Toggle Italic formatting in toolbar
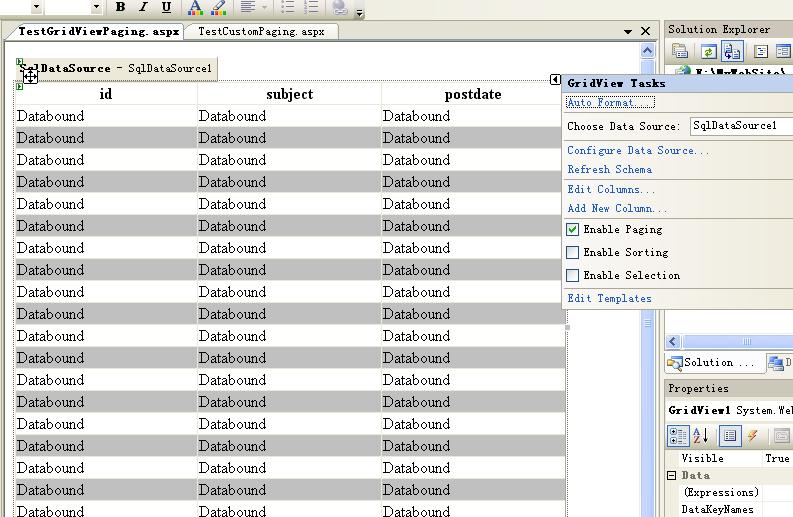793x517 pixels. point(143,7)
